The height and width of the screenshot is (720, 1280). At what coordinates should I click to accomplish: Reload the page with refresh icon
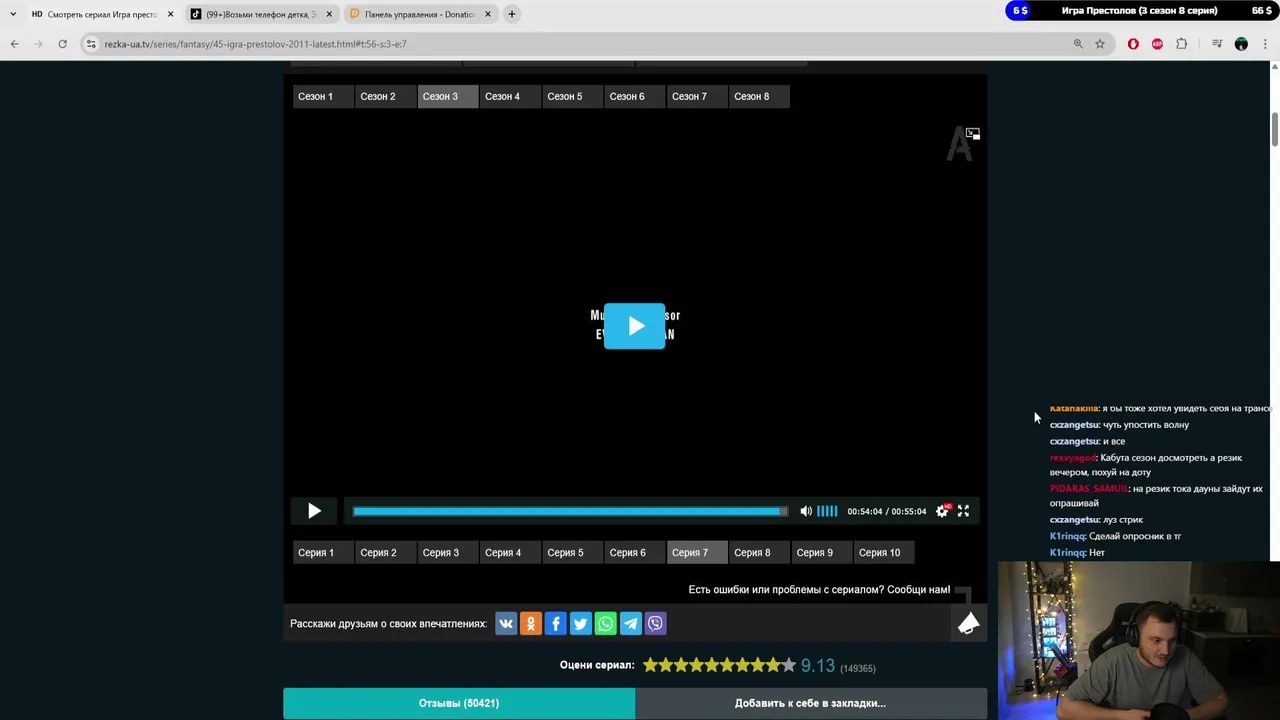(62, 44)
